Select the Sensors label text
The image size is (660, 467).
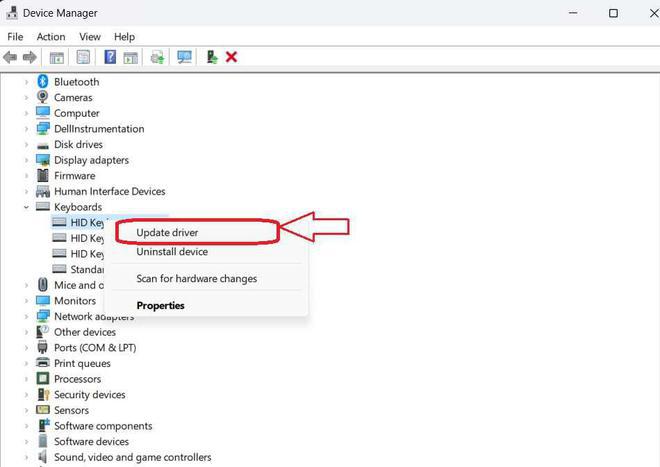pyautogui.click(x=71, y=410)
